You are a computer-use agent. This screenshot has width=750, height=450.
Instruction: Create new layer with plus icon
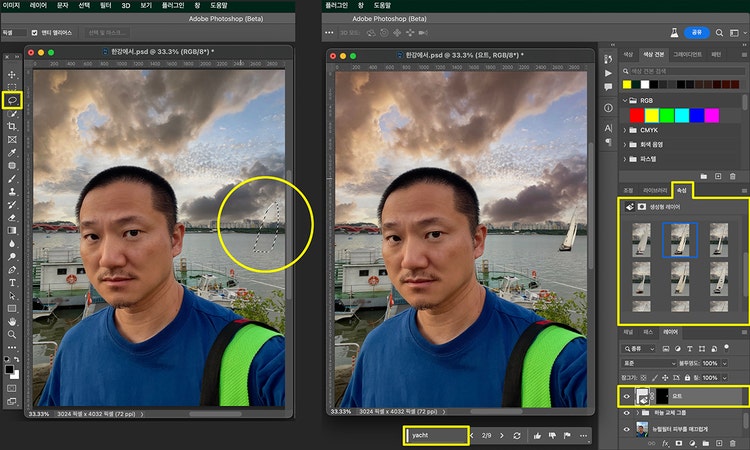tap(719, 444)
